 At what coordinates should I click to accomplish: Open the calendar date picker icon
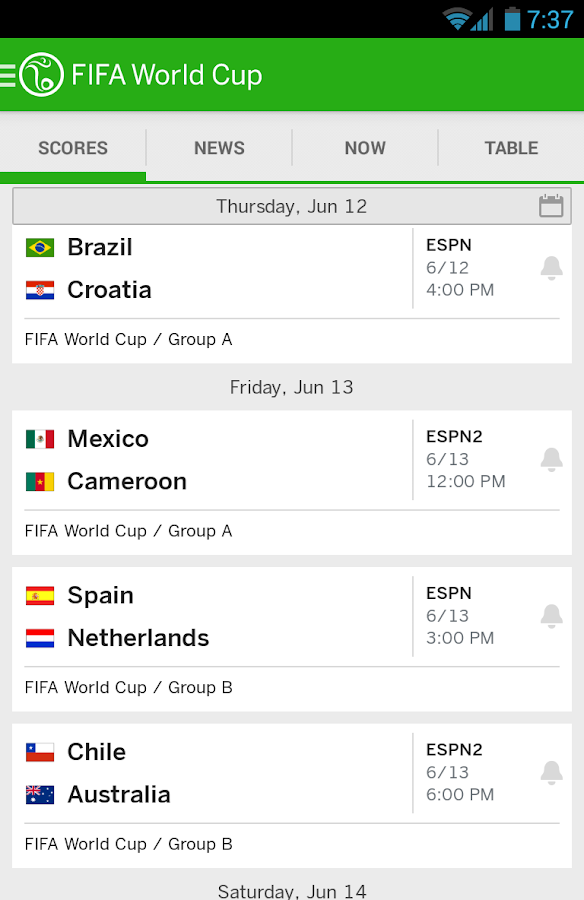coord(551,205)
